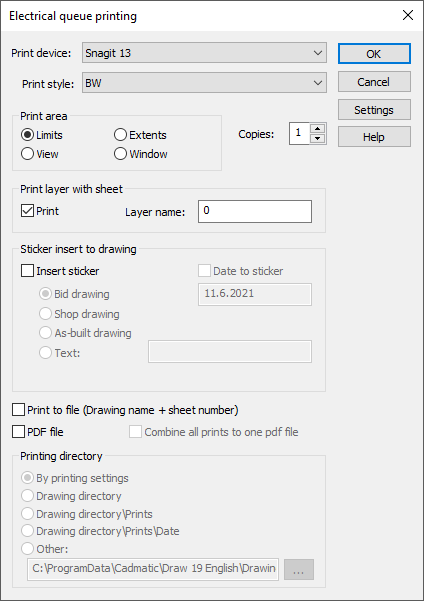
Task: Confirm the dialog with OK
Action: coord(374,54)
